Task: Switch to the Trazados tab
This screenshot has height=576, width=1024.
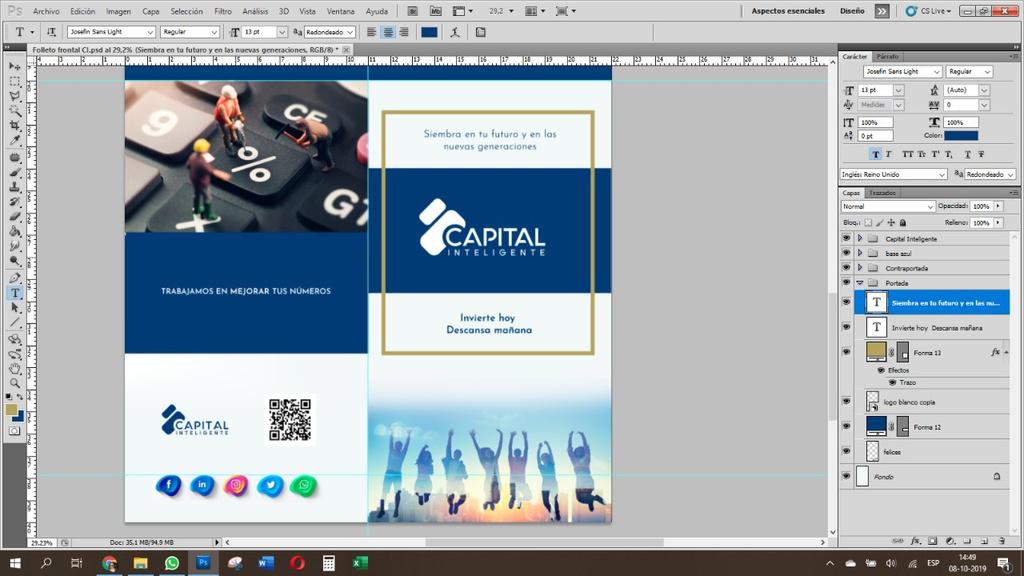Action: pyautogui.click(x=882, y=193)
